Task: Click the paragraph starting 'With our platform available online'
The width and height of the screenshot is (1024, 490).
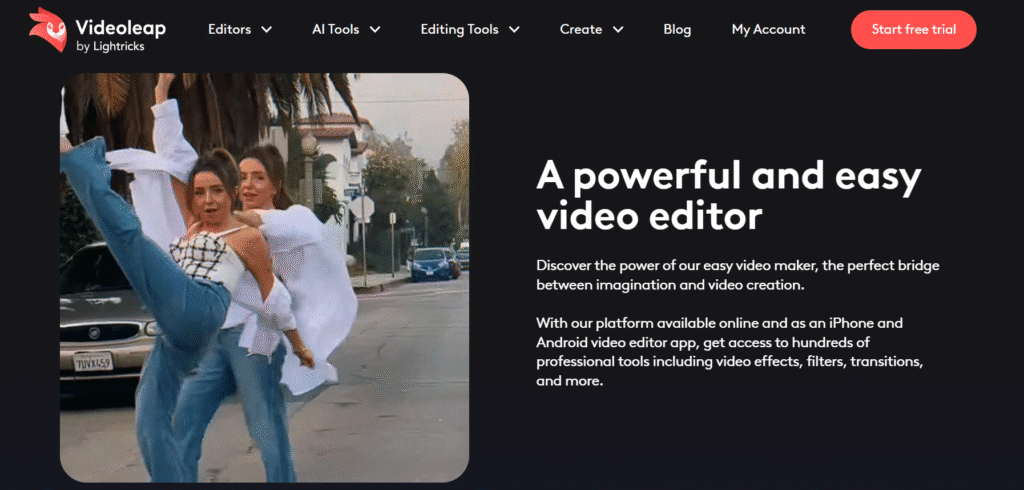Action: (729, 352)
